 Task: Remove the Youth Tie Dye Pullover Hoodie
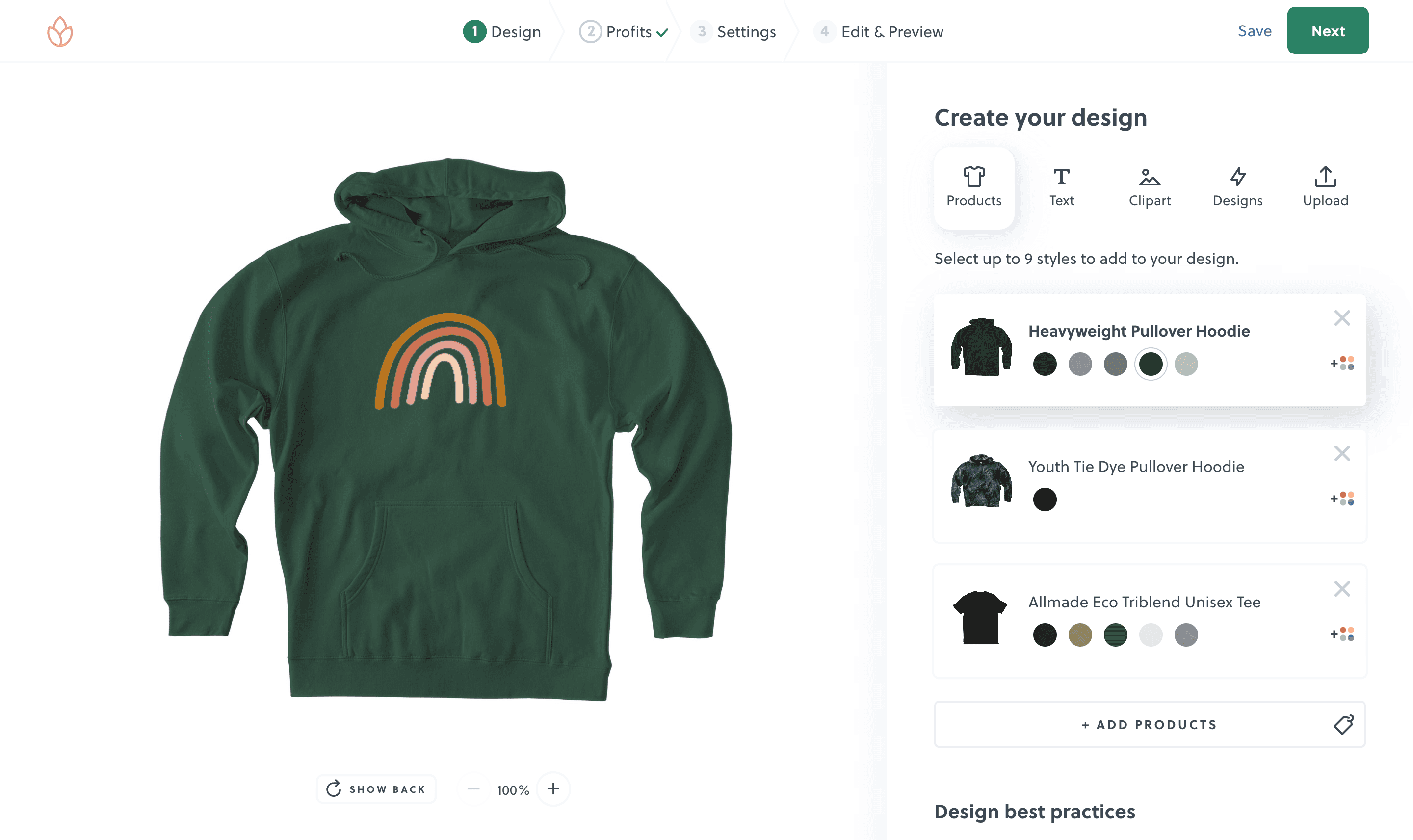tap(1342, 453)
